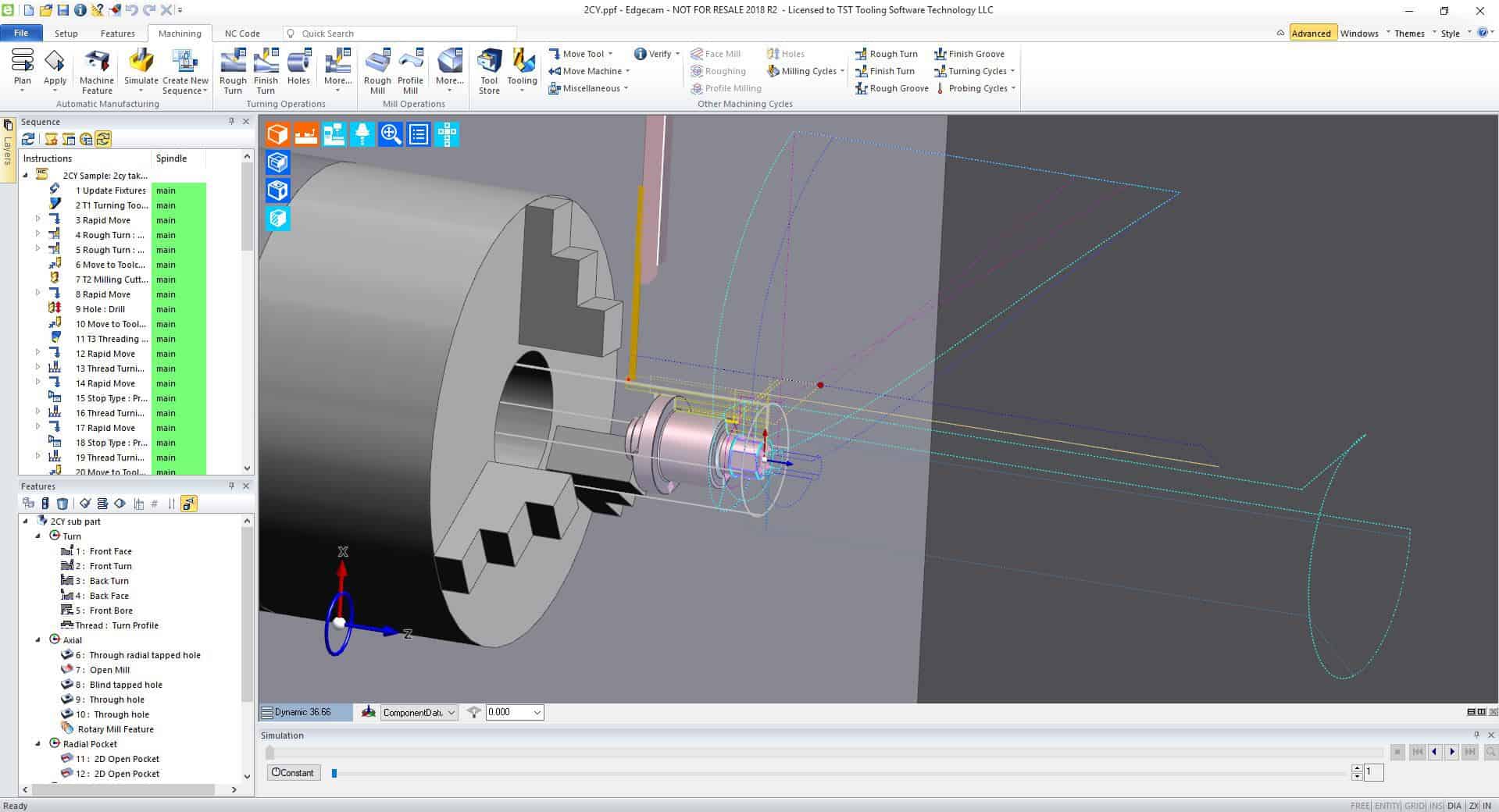Open the Machine Feature tool
The height and width of the screenshot is (812, 1499).
point(97,72)
